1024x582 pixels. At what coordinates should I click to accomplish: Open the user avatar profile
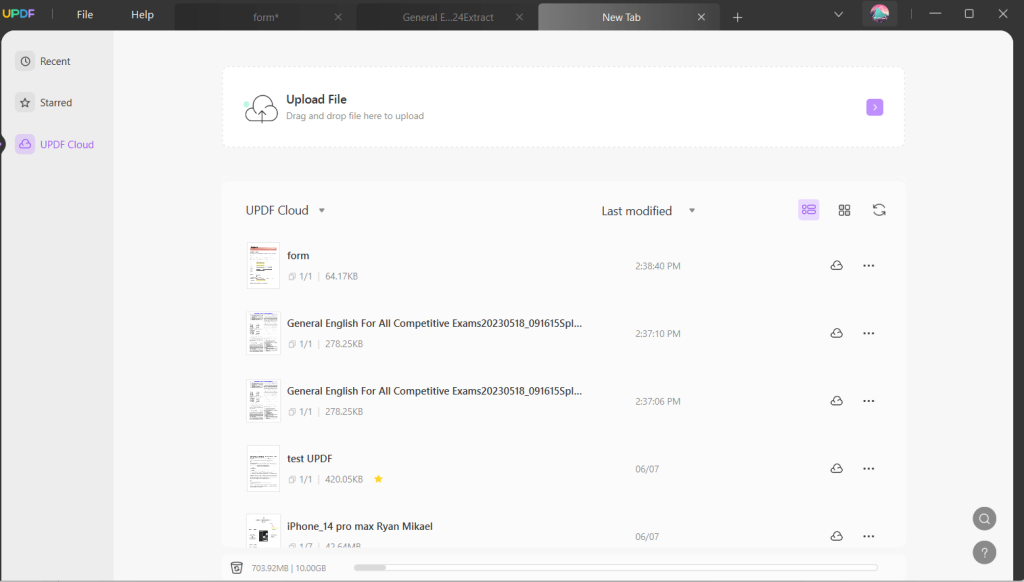[x=880, y=14]
